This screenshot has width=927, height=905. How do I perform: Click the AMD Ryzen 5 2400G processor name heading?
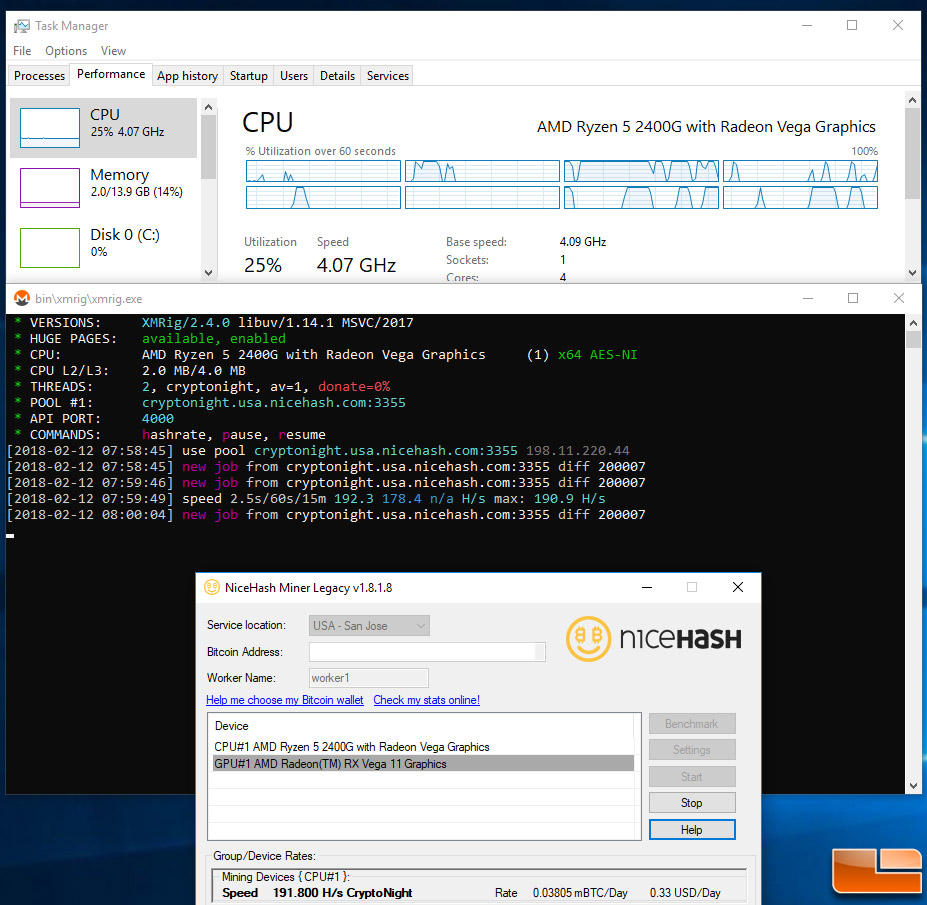click(x=706, y=126)
